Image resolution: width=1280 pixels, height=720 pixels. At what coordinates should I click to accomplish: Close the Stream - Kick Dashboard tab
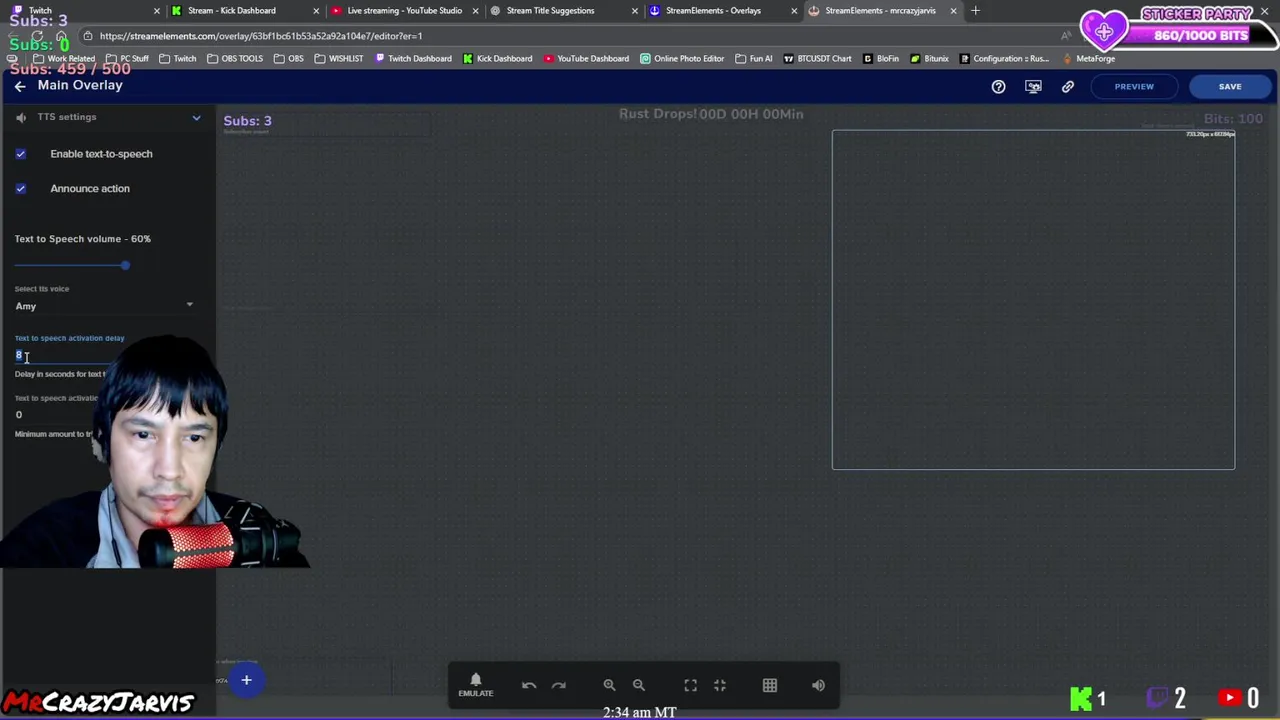coord(316,11)
